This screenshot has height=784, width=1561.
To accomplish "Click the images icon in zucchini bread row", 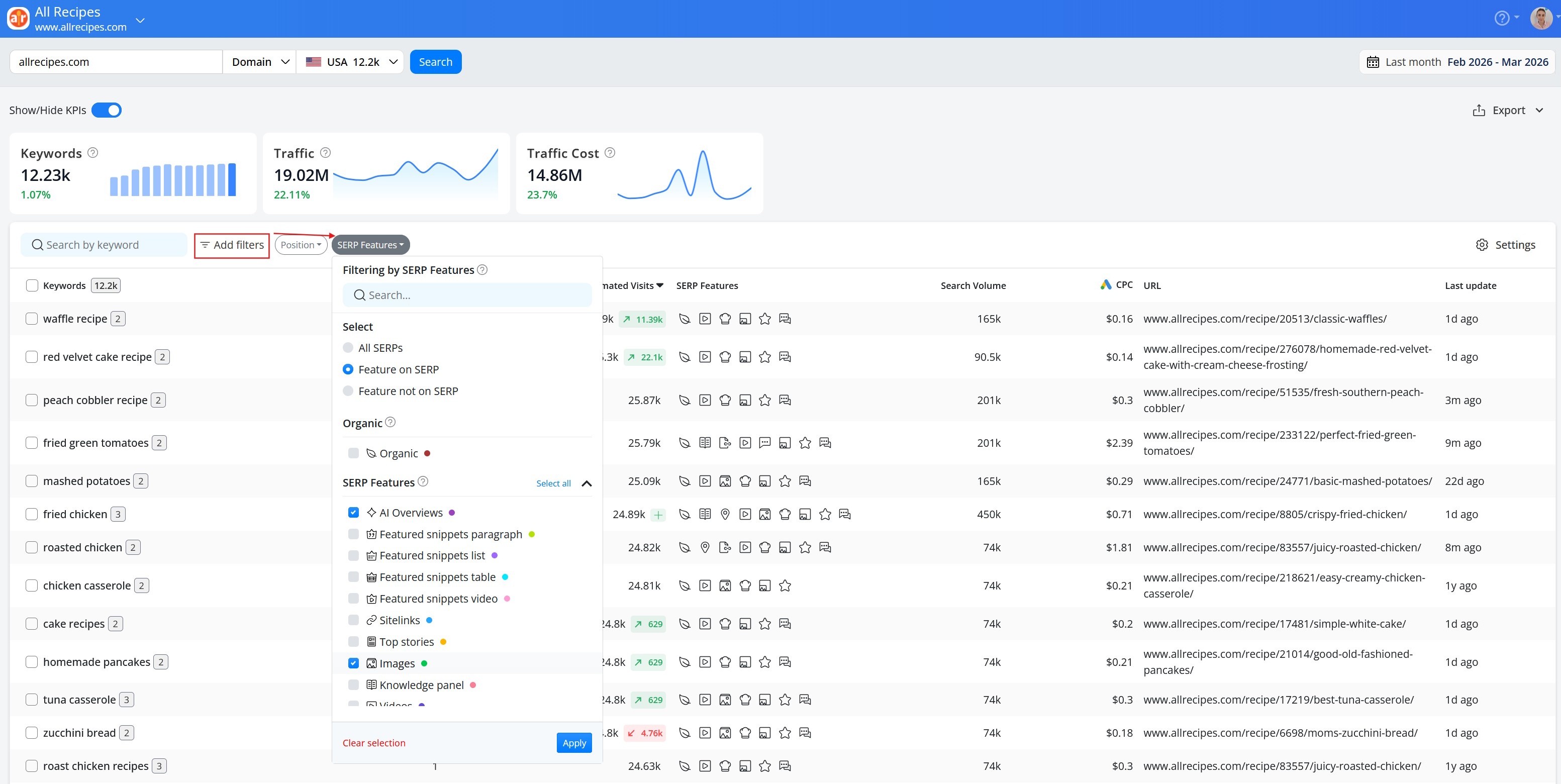I will tap(725, 733).
